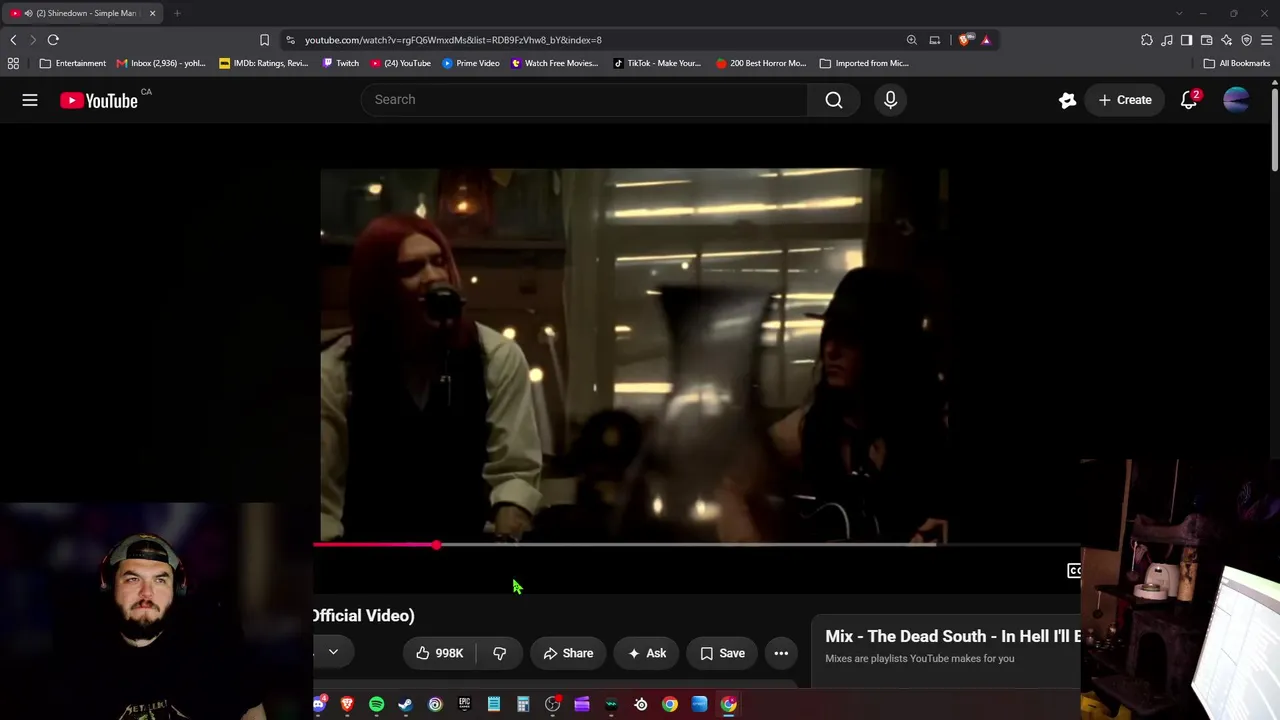
Task: Switch to the Shinedown - Simple Man tab
Action: [84, 13]
